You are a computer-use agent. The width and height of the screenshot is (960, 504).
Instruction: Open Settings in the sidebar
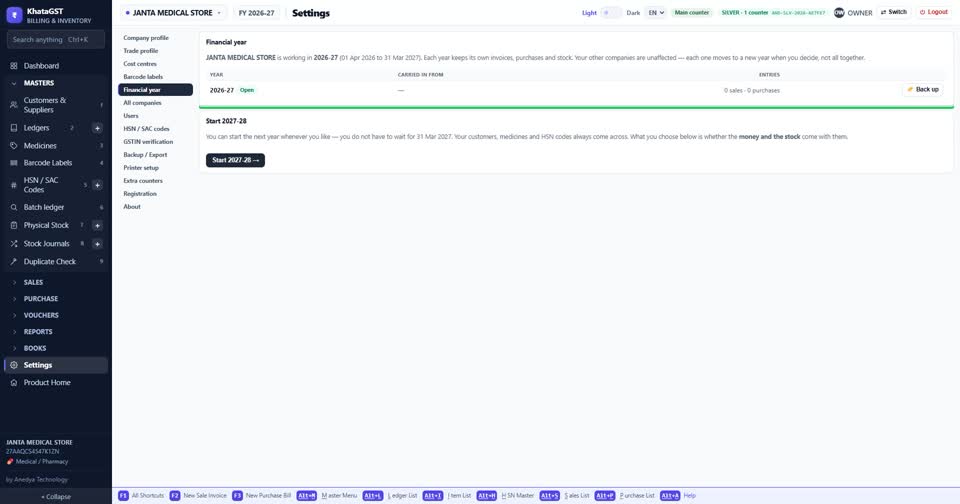[56, 365]
